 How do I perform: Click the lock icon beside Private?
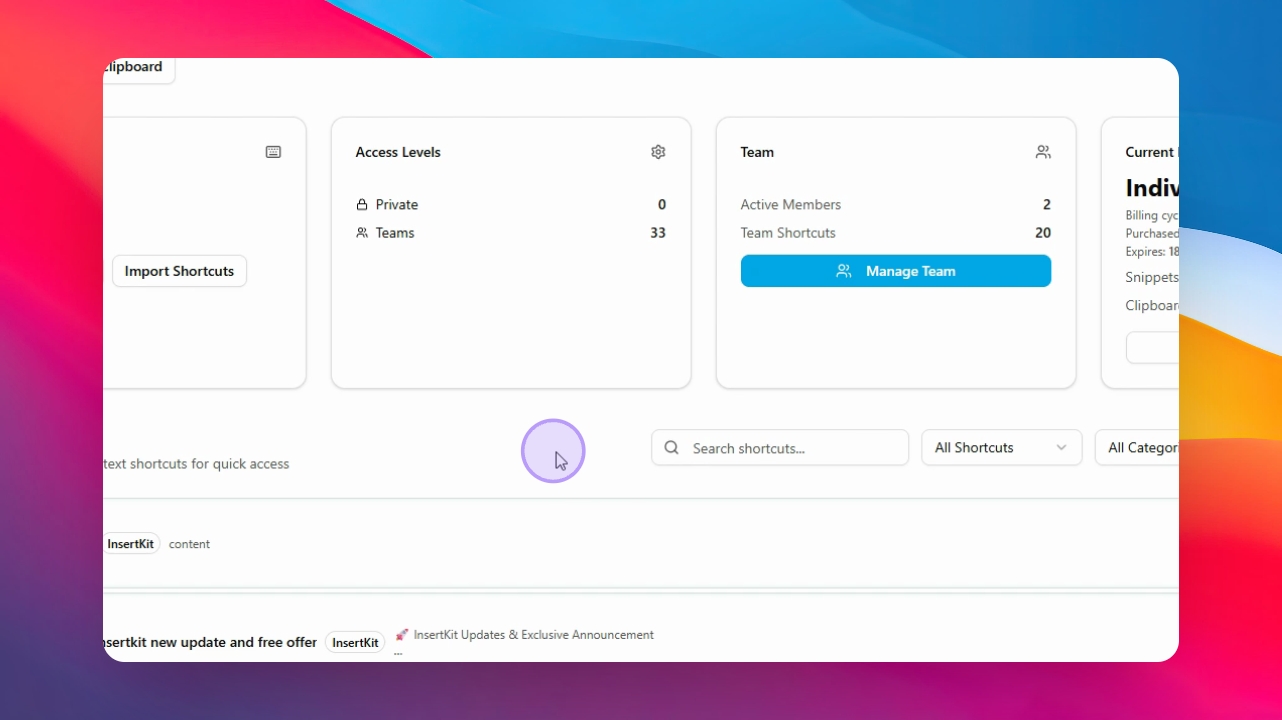click(362, 204)
